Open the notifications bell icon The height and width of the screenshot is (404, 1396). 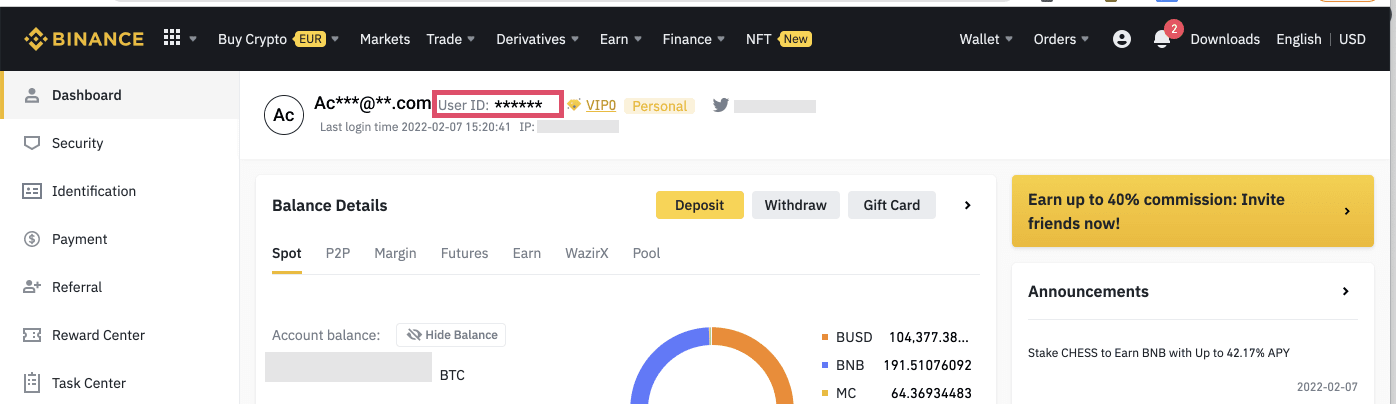coord(1161,39)
